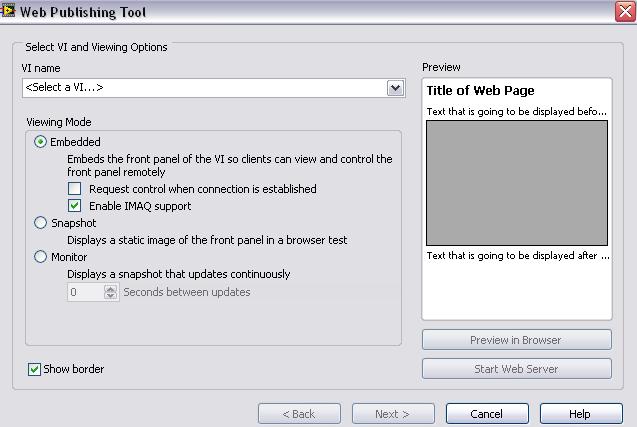
Task: Open Help for this dialog
Action: pos(581,414)
